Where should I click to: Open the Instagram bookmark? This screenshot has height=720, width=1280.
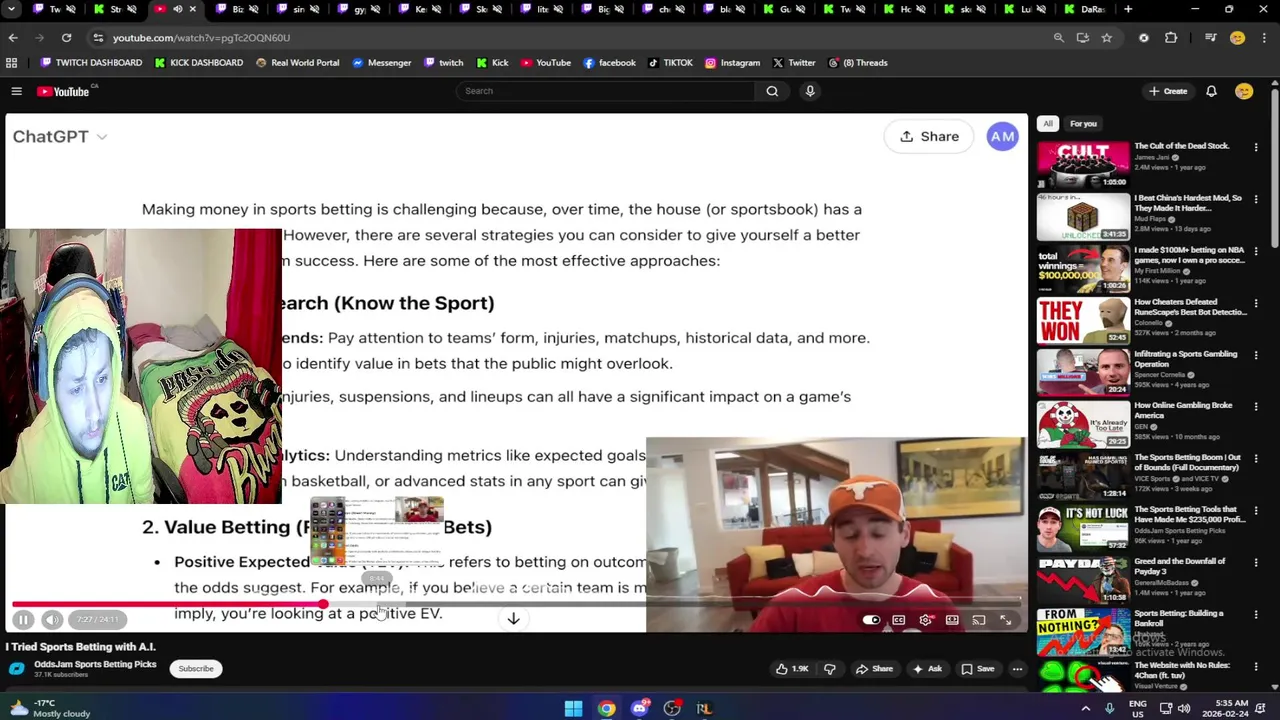tap(732, 62)
